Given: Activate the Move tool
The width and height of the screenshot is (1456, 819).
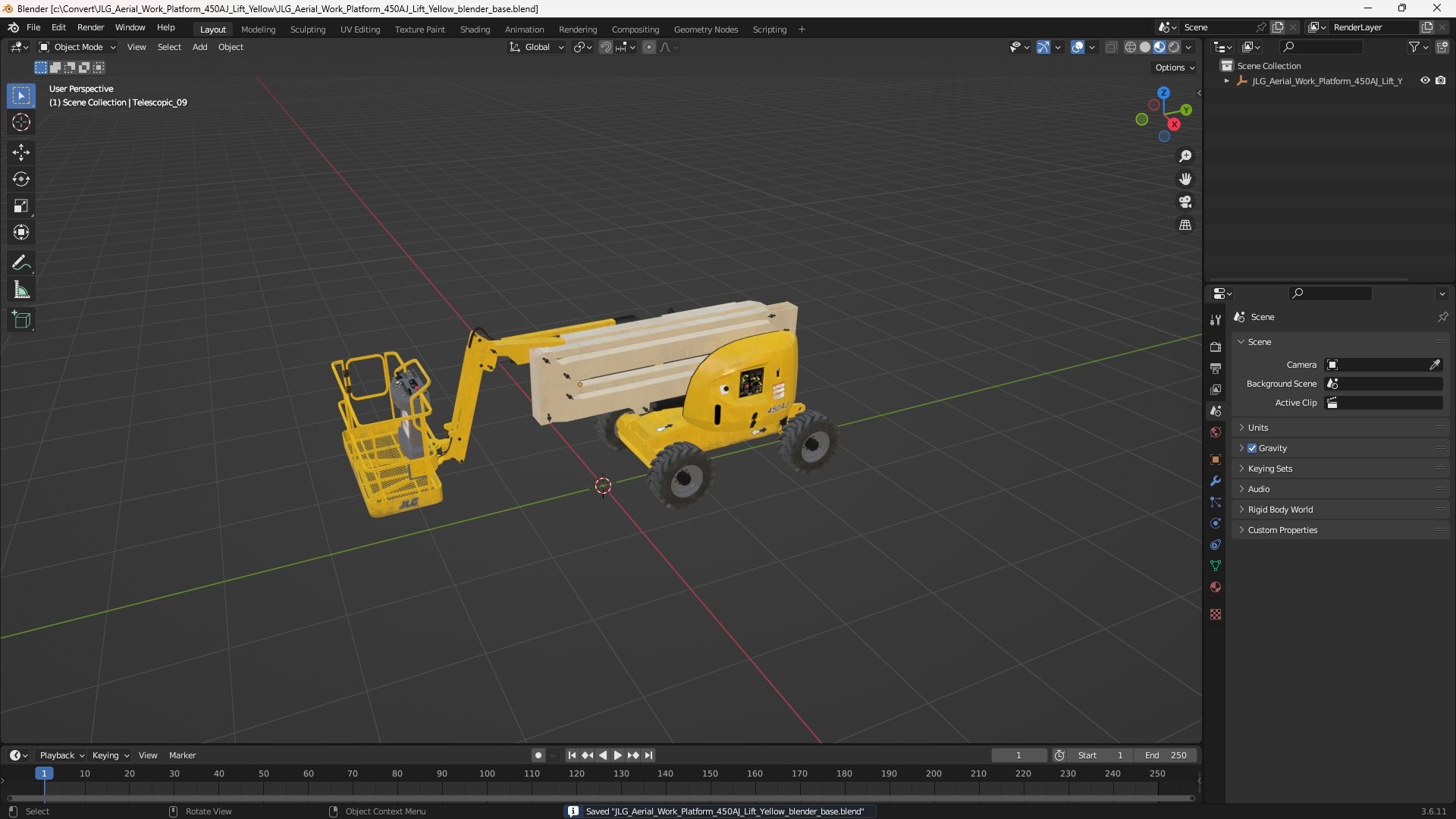Looking at the screenshot, I should (21, 152).
